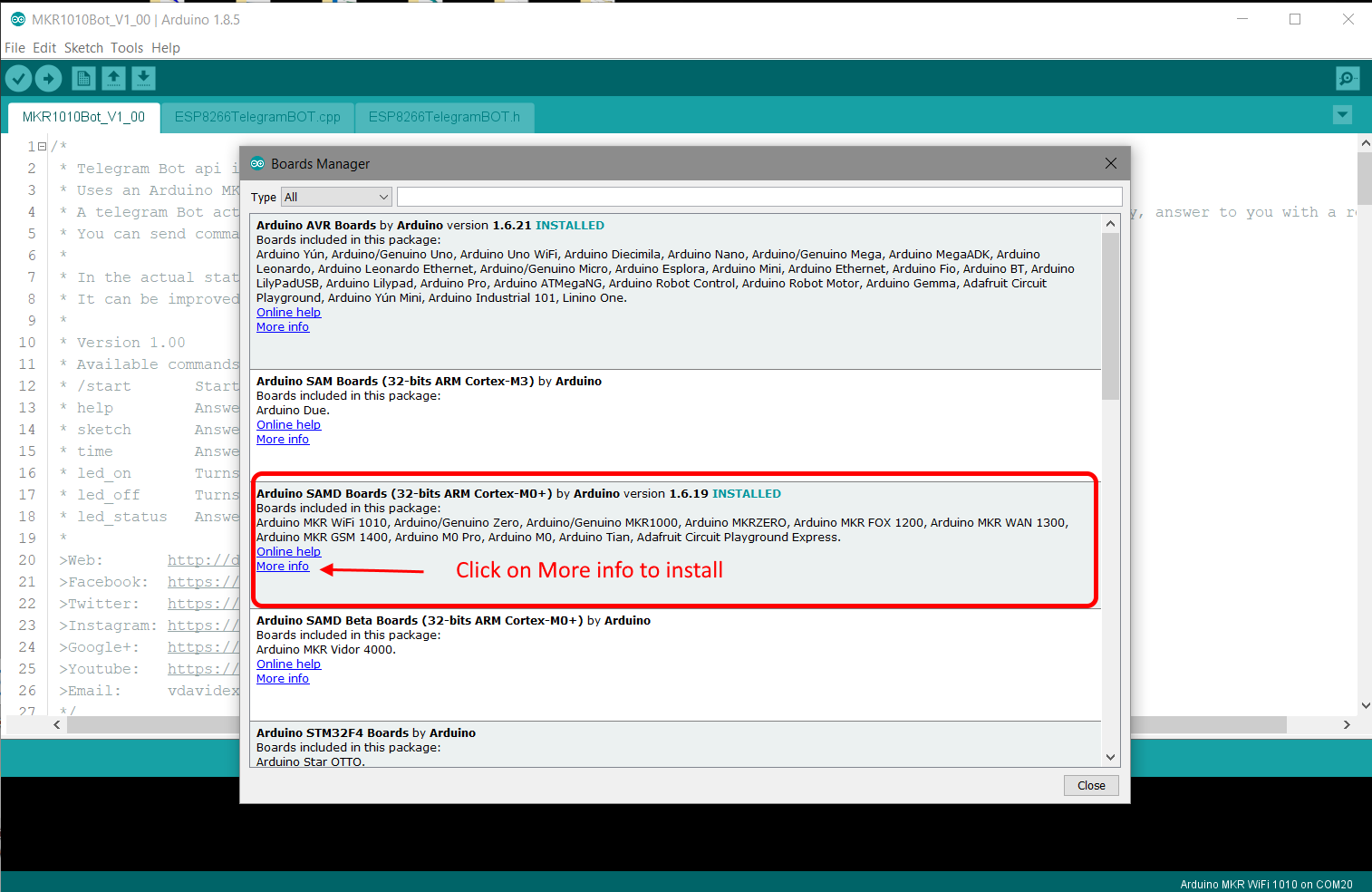Viewport: 1372px width, 892px height.
Task: Click the Upload arrow icon
Action: (x=49, y=78)
